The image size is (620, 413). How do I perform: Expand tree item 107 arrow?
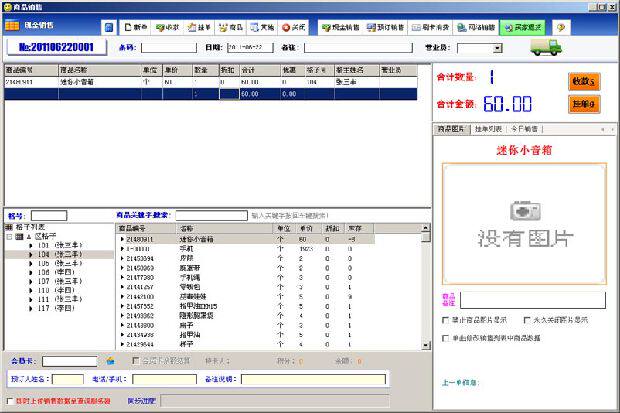click(31, 282)
